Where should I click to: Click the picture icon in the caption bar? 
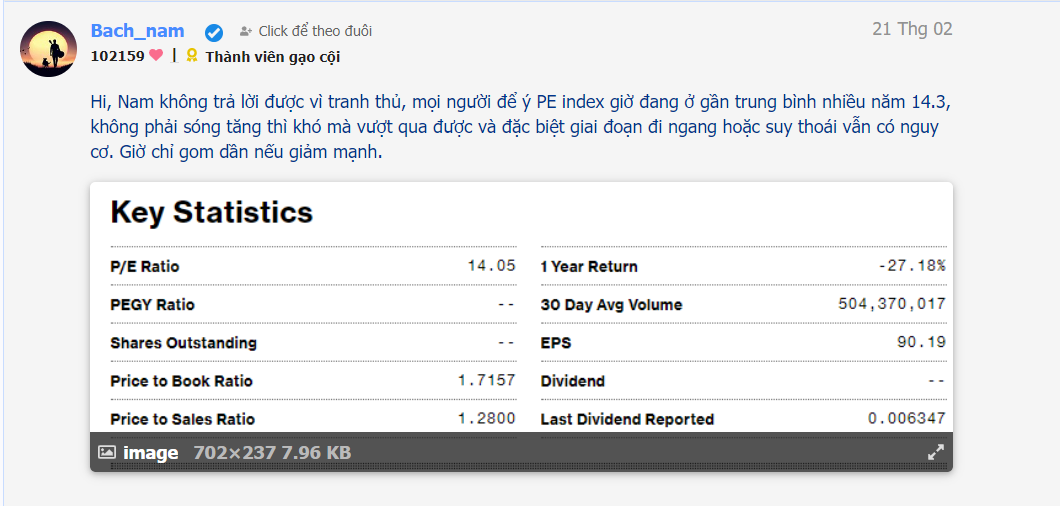coord(107,453)
